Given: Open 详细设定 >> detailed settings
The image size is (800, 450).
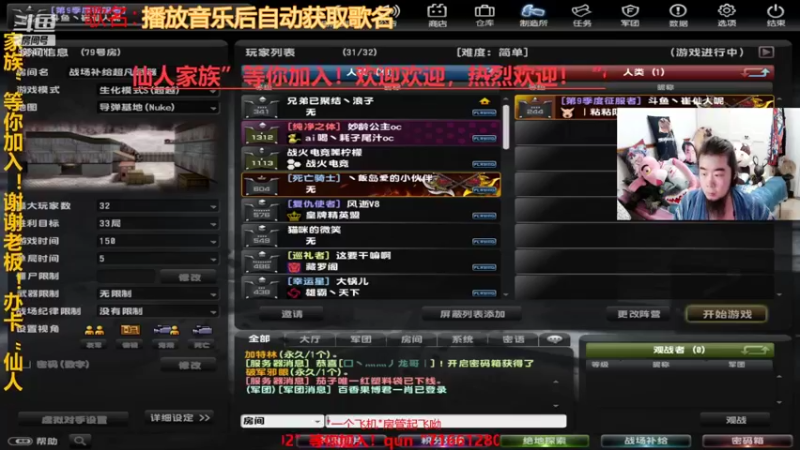Looking at the screenshot, I should (x=180, y=418).
